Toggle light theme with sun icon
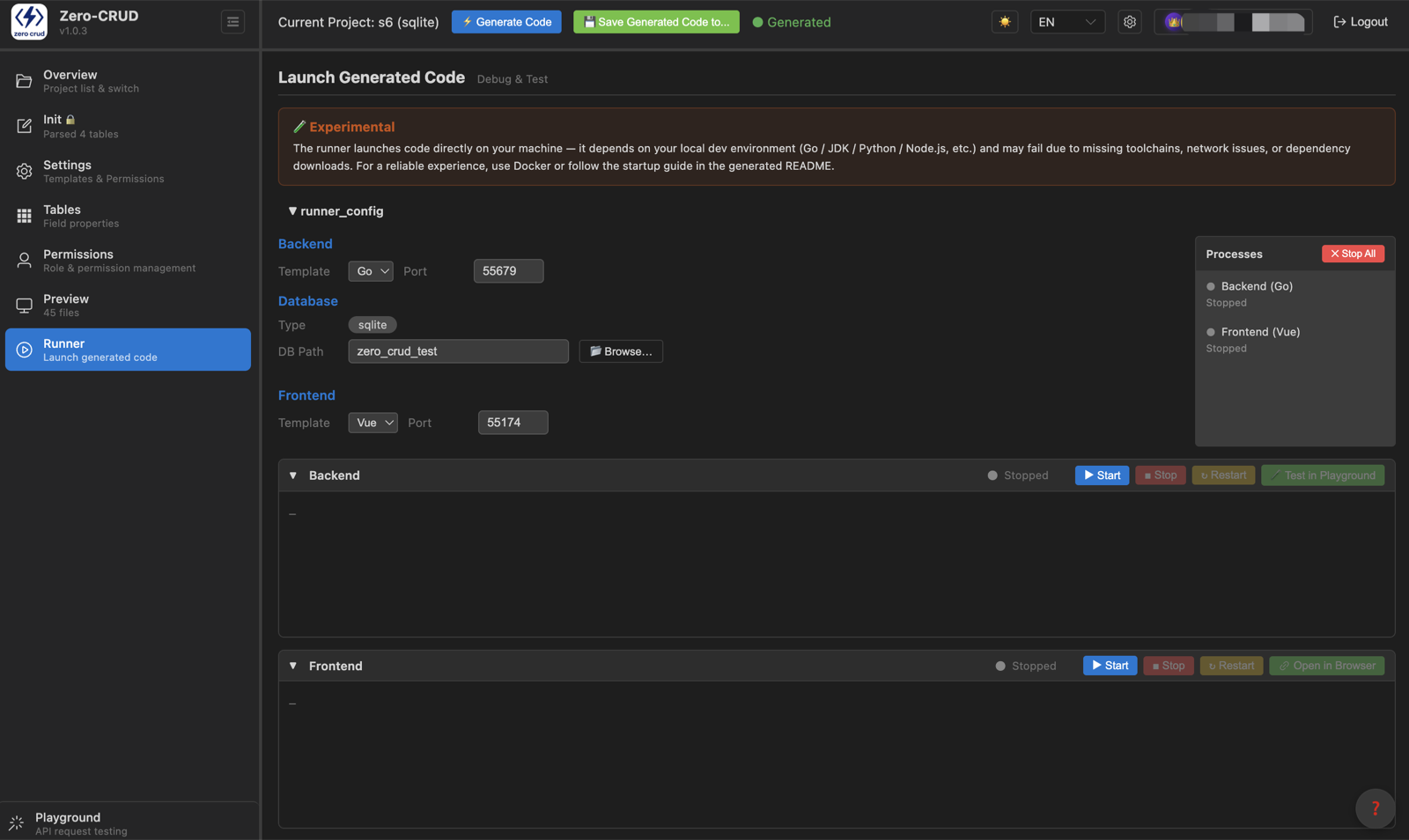The image size is (1409, 840). point(1005,22)
